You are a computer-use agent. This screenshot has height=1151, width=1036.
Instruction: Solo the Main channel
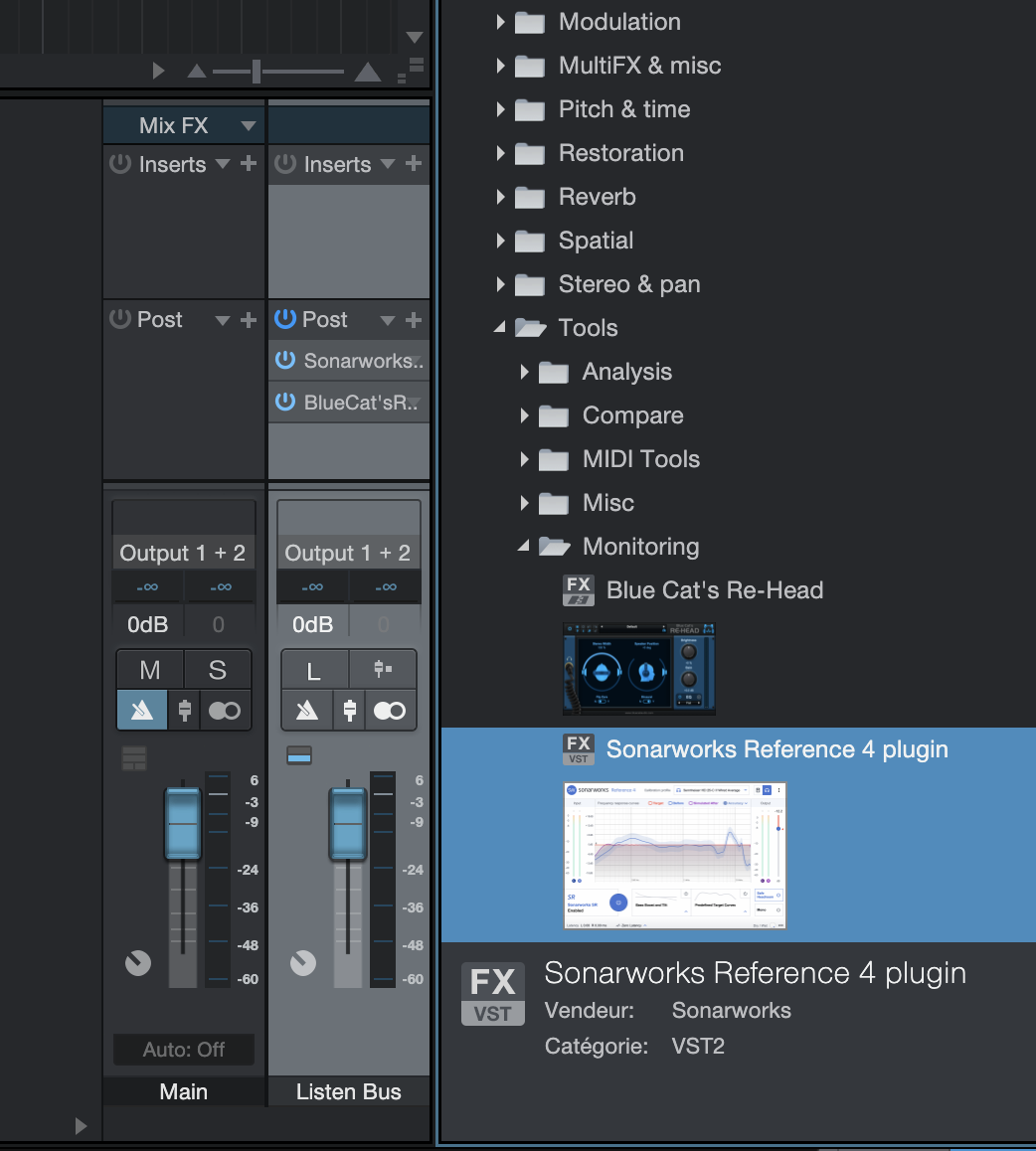click(218, 670)
